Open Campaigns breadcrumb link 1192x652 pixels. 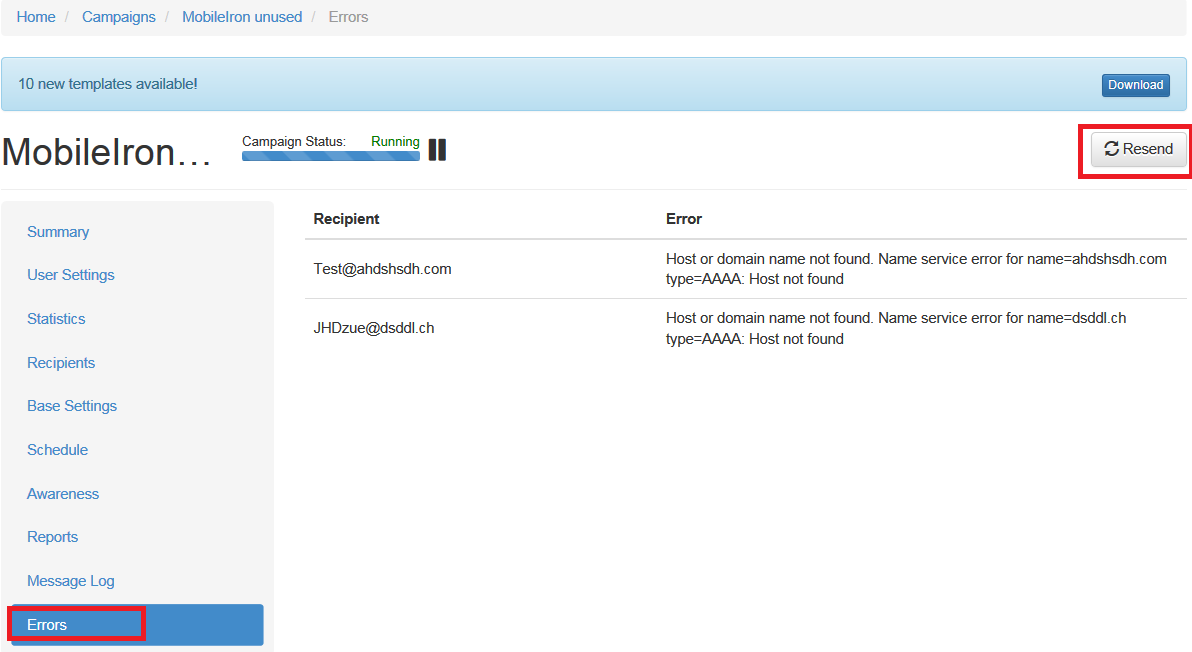click(119, 17)
